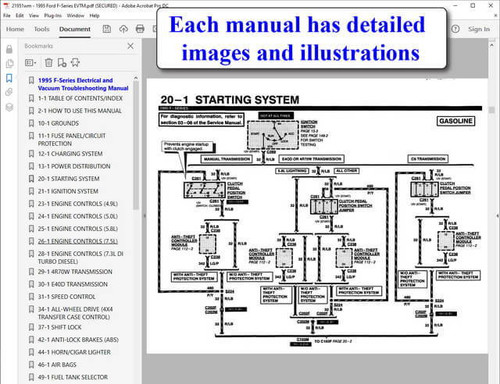Image resolution: width=500 pixels, height=384 pixels.
Task: Open bookmark 30-1 E4OD Transmission
Action: point(73,284)
